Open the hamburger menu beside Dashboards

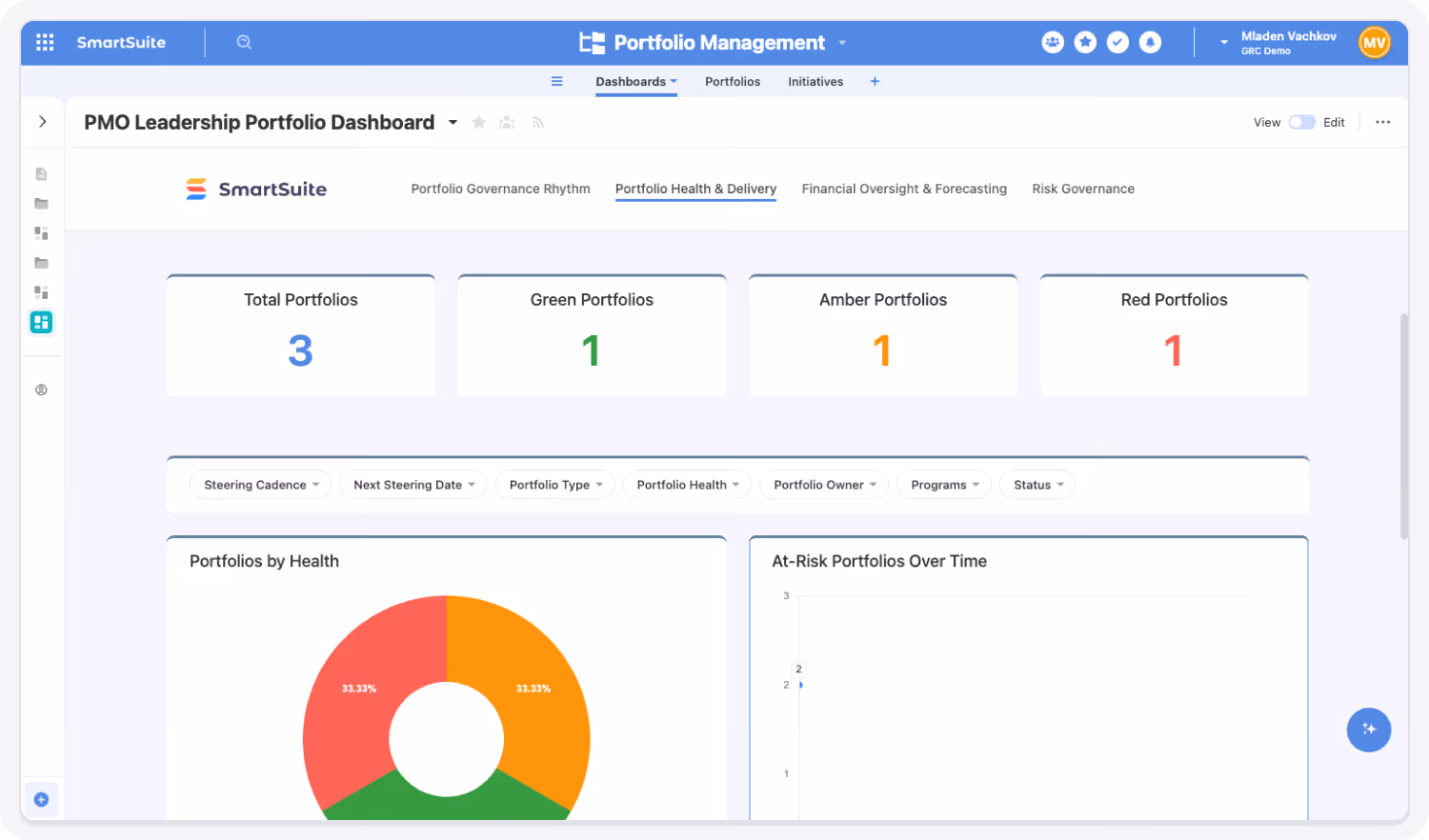point(556,81)
